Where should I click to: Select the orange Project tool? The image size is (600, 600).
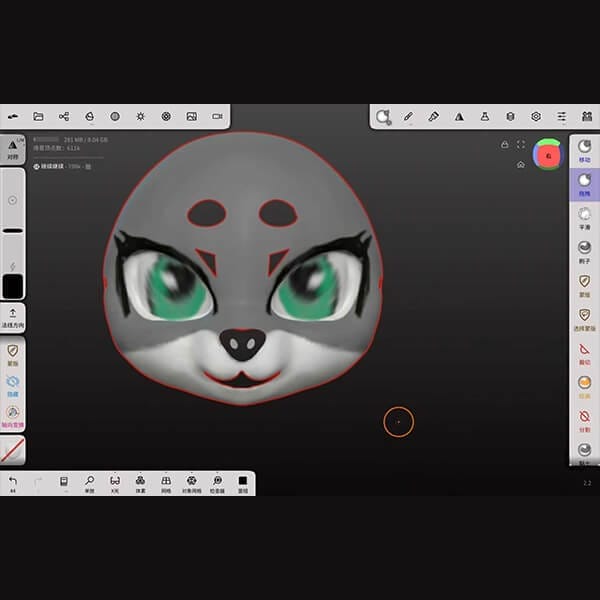click(584, 387)
